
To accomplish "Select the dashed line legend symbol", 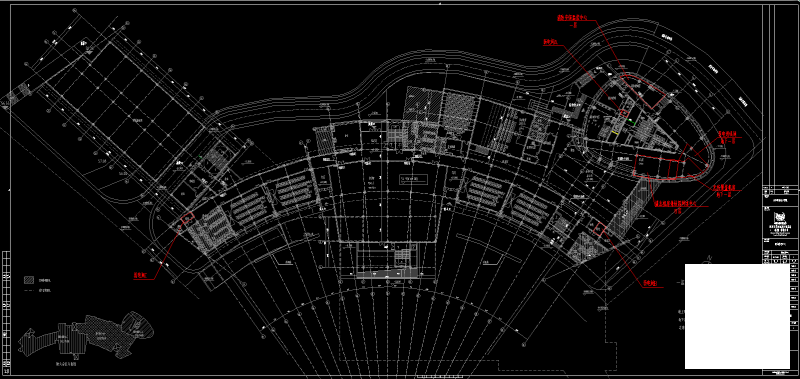I will coord(29,291).
